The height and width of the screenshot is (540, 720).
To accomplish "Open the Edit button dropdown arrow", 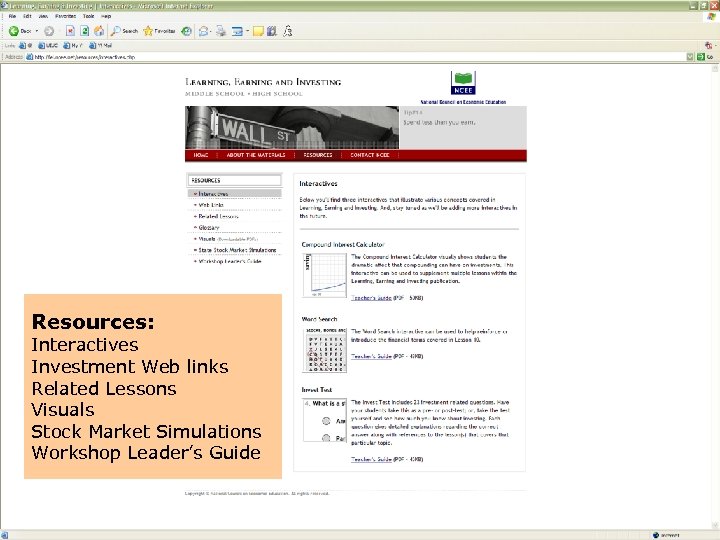I will [247, 31].
